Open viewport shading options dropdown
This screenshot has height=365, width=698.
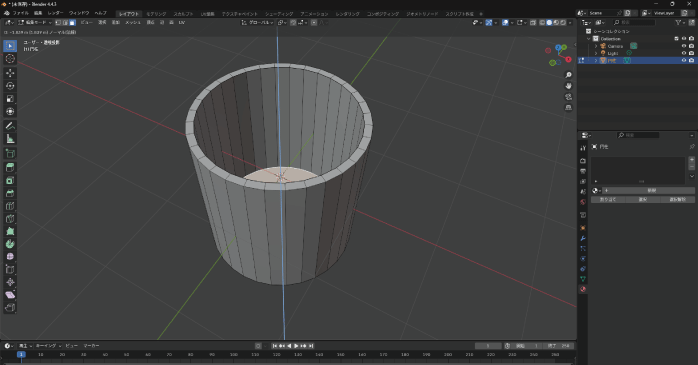[570, 22]
